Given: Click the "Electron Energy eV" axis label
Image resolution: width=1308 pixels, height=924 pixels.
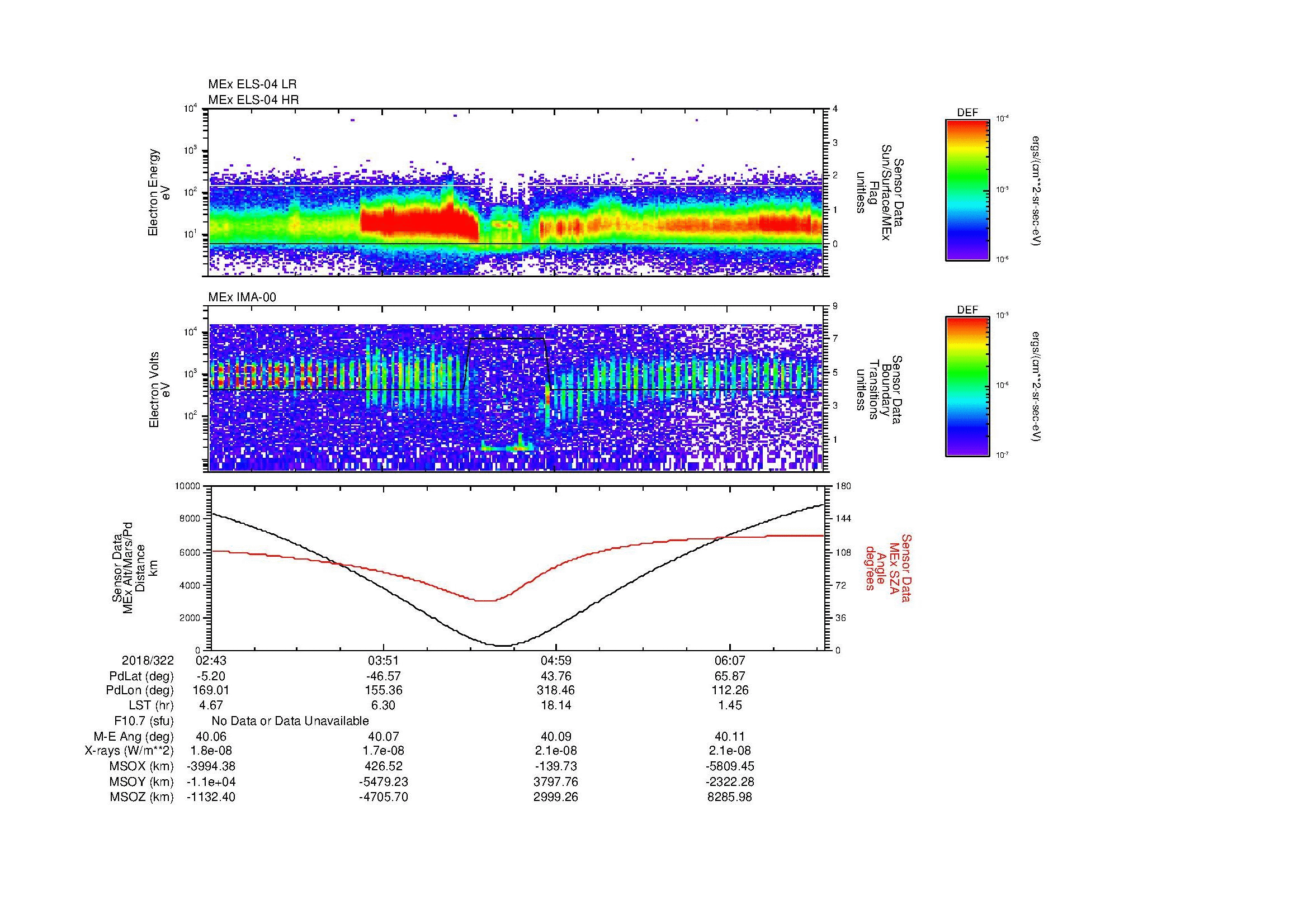Looking at the screenshot, I should pos(159,192).
